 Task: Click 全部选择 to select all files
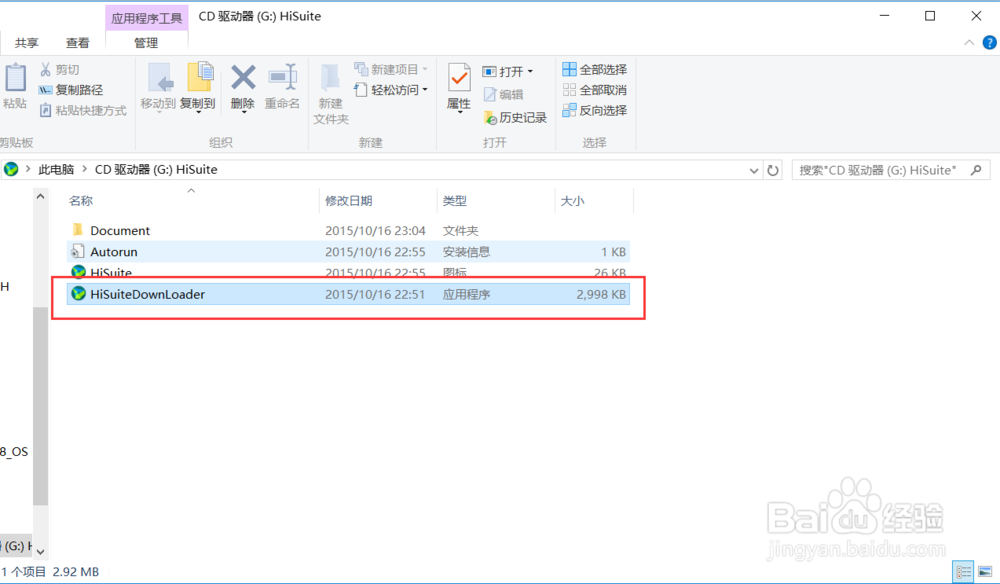click(600, 70)
